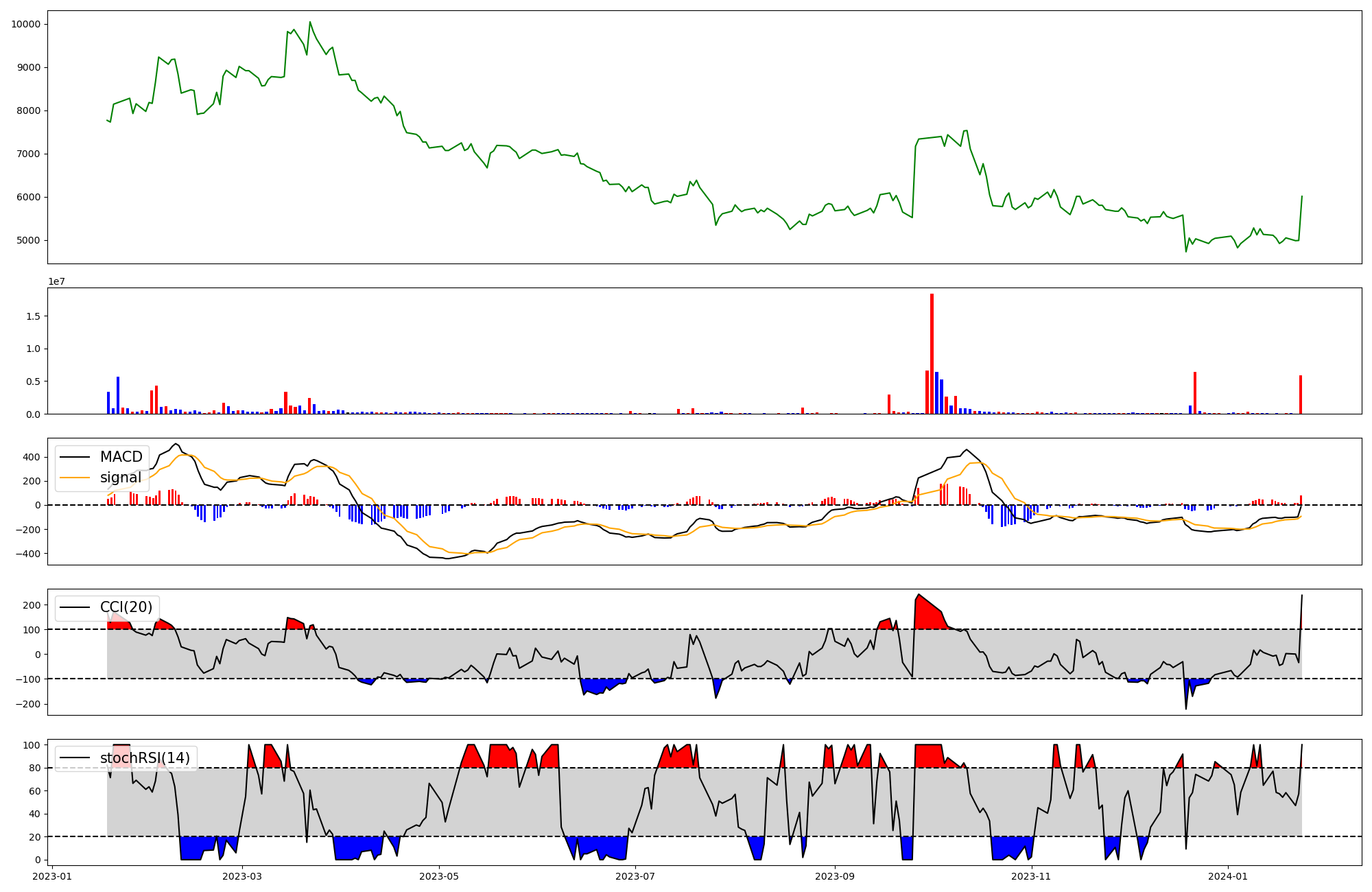
Task: Click the 2023-11 x-axis date label
Action: click(1031, 876)
